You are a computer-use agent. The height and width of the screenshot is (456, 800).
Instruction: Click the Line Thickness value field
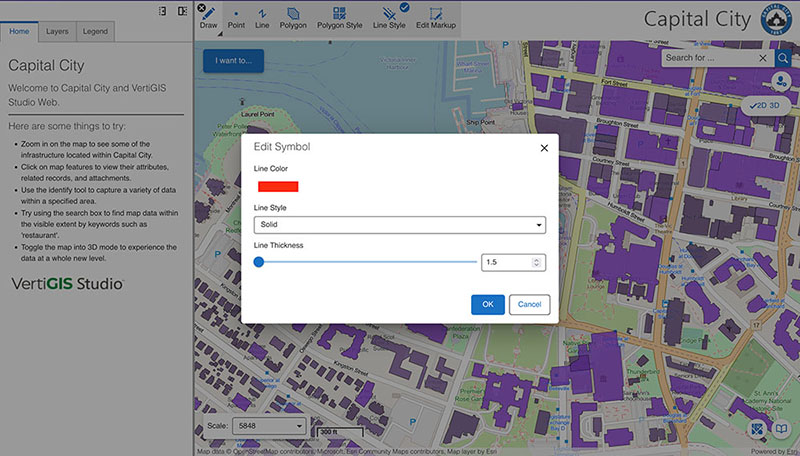click(x=513, y=262)
